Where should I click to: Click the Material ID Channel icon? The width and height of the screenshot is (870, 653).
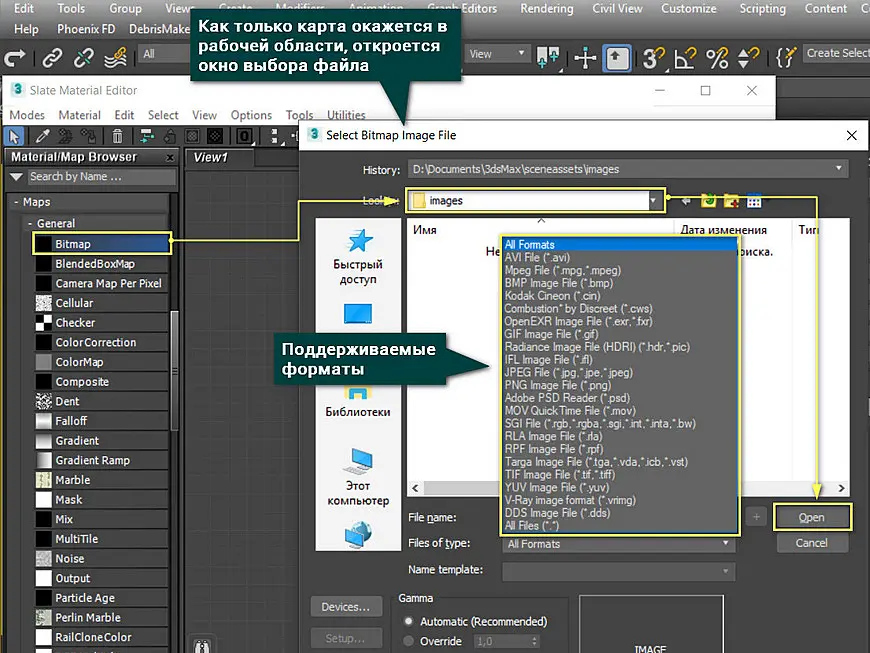(244, 135)
